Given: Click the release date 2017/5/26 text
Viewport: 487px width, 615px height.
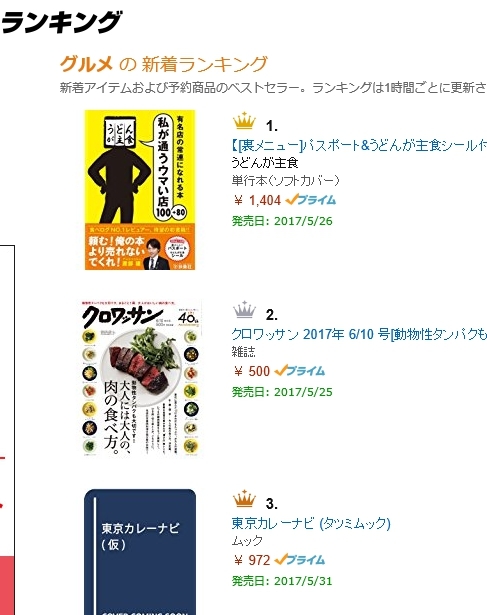Looking at the screenshot, I should [303, 221].
